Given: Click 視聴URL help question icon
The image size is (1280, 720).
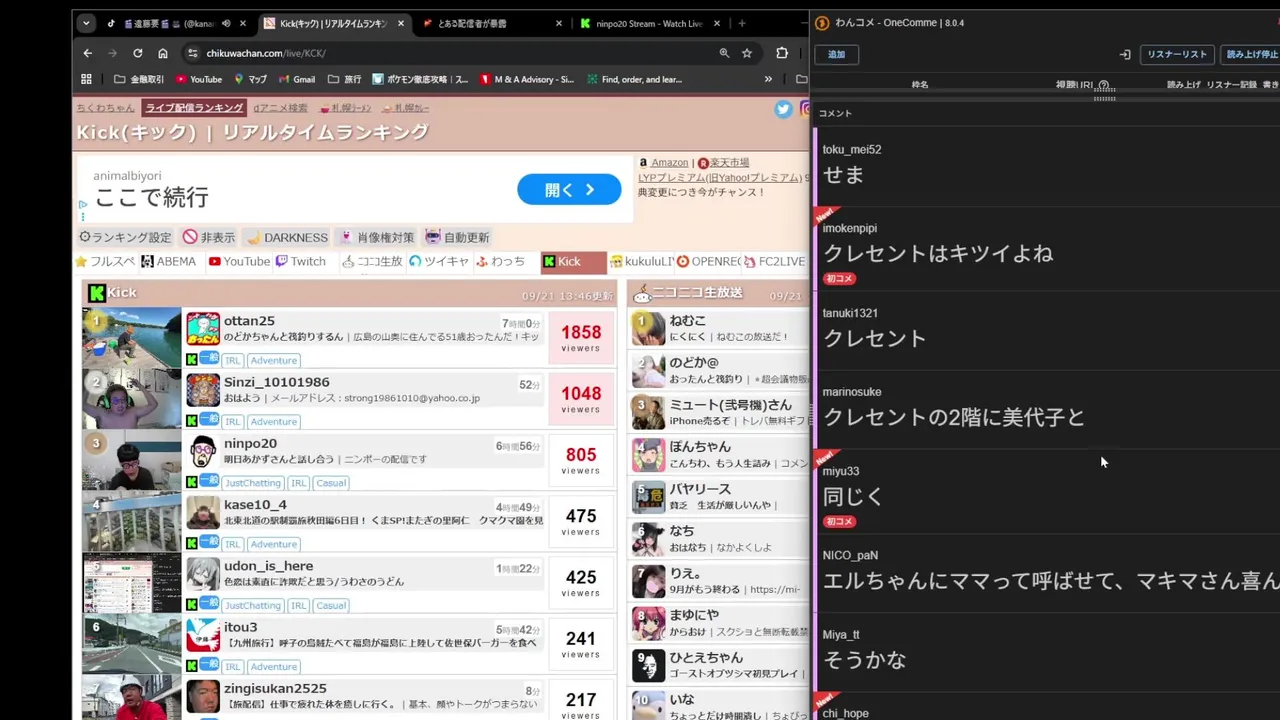Looking at the screenshot, I should tap(1104, 85).
